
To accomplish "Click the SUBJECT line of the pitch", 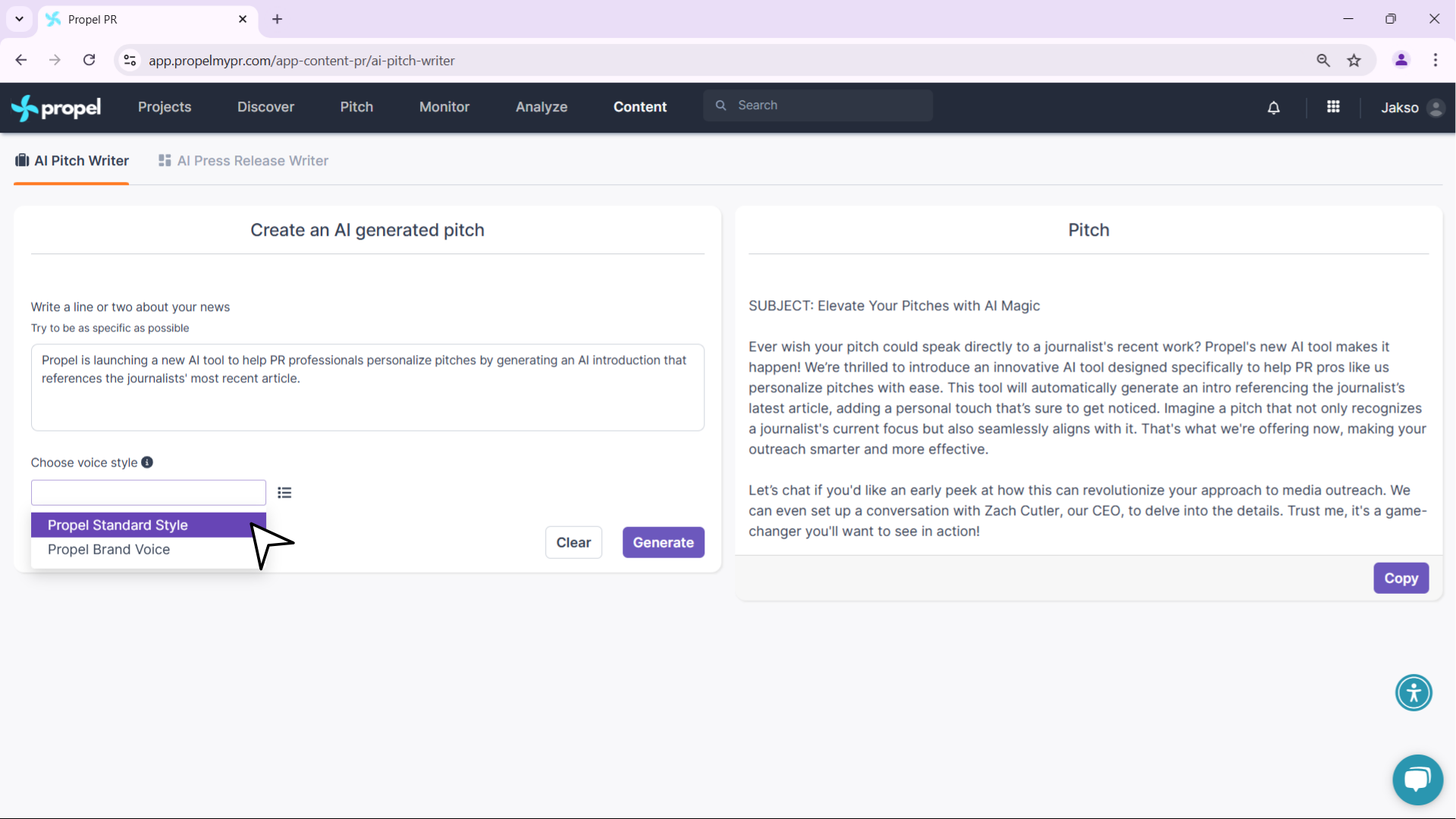I will pos(894,306).
